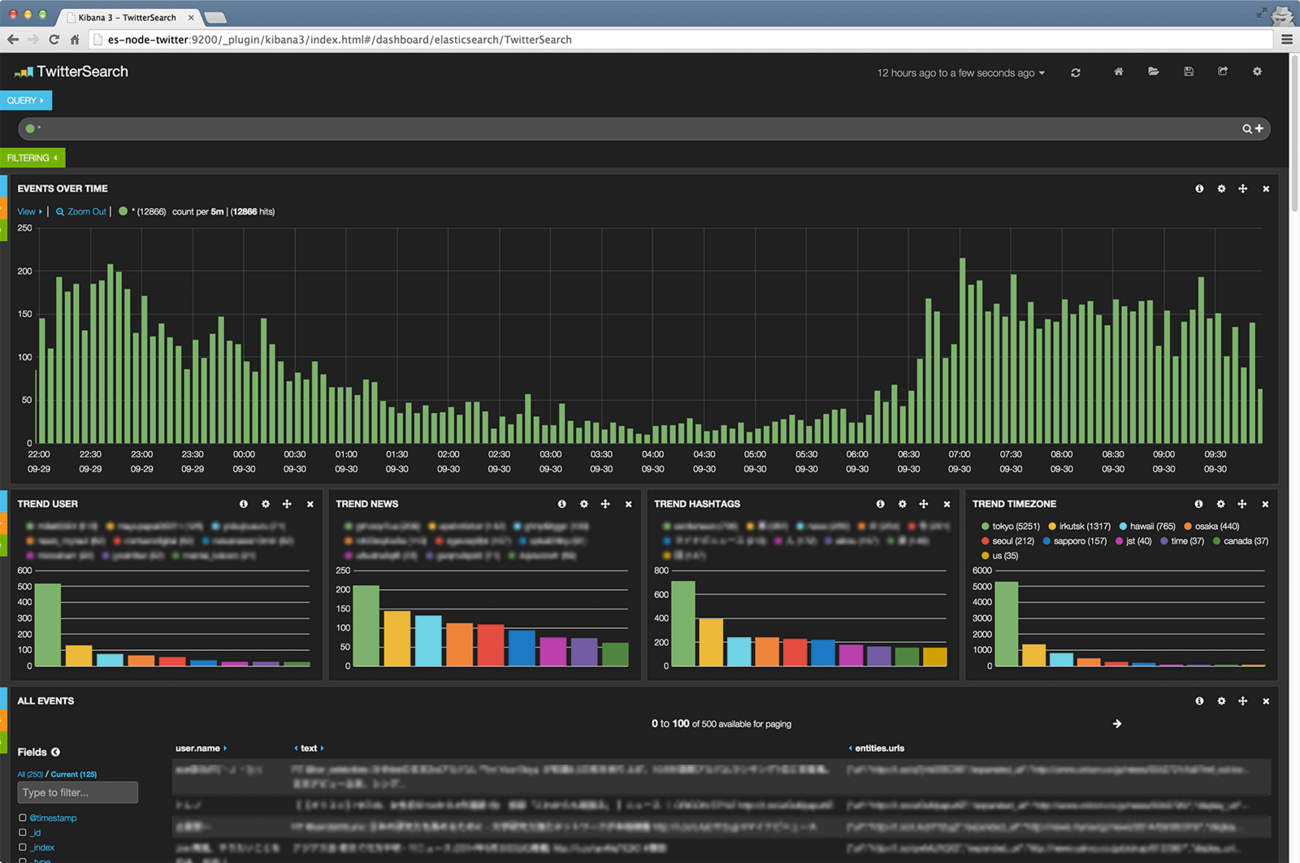Check the _index field checkbox
Viewport: 1300px width, 863px height.
[x=22, y=848]
